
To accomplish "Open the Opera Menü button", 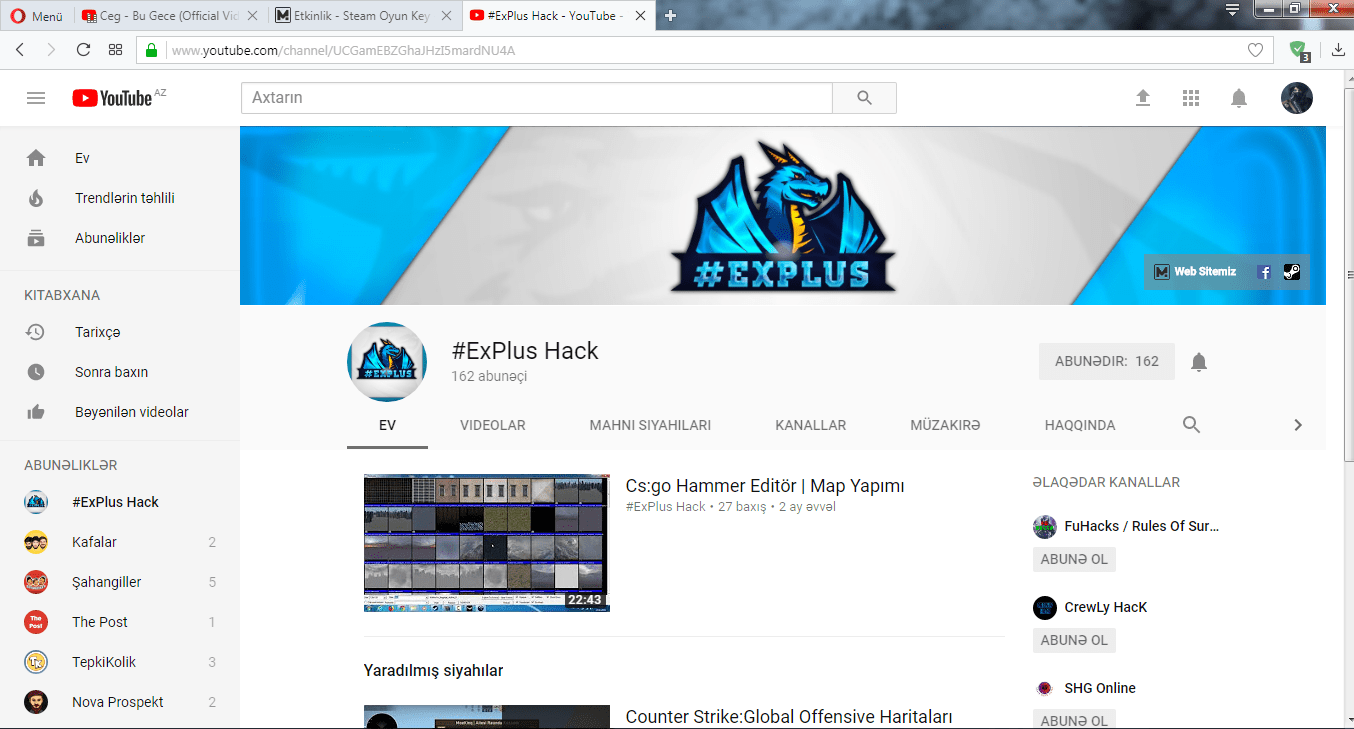I will click(36, 15).
